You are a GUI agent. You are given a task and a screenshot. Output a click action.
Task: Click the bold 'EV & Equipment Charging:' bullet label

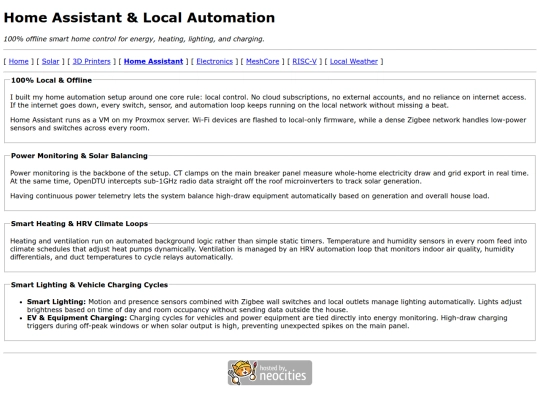point(77,318)
